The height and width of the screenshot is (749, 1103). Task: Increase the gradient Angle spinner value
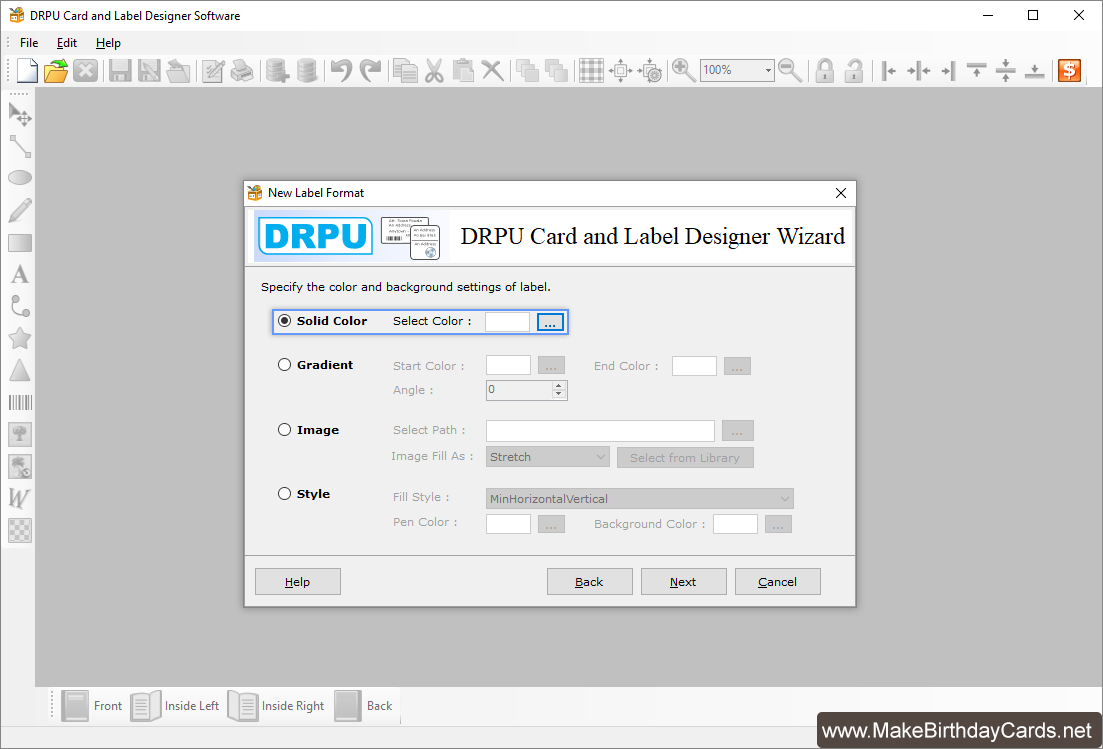559,385
